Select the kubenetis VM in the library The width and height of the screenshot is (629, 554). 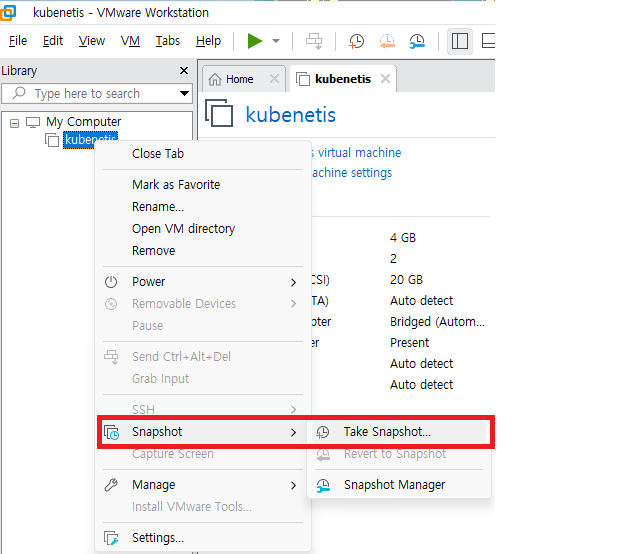[91, 140]
